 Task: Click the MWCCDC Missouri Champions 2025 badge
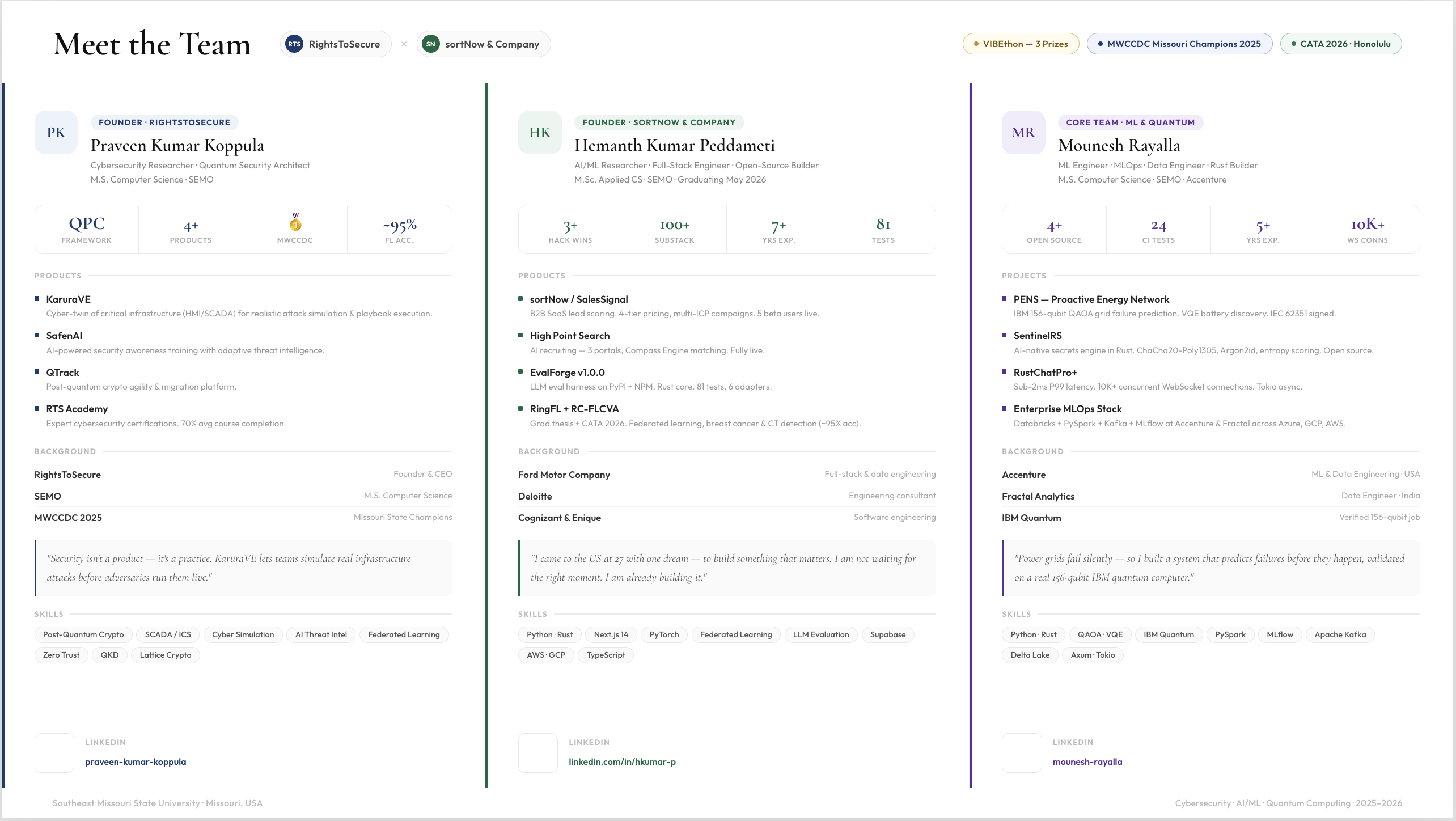tap(1179, 44)
